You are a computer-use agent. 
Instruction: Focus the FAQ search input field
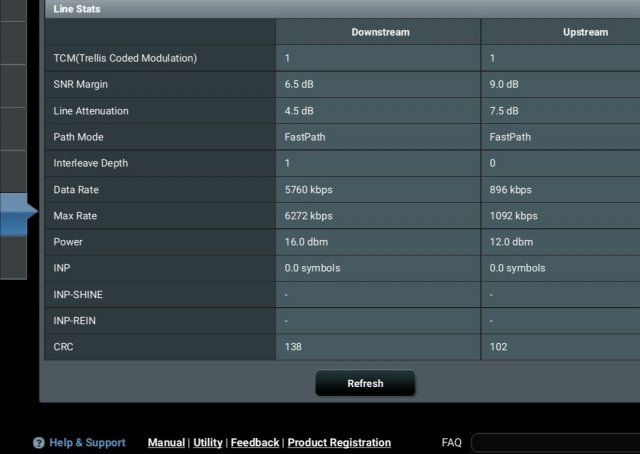coord(555,443)
